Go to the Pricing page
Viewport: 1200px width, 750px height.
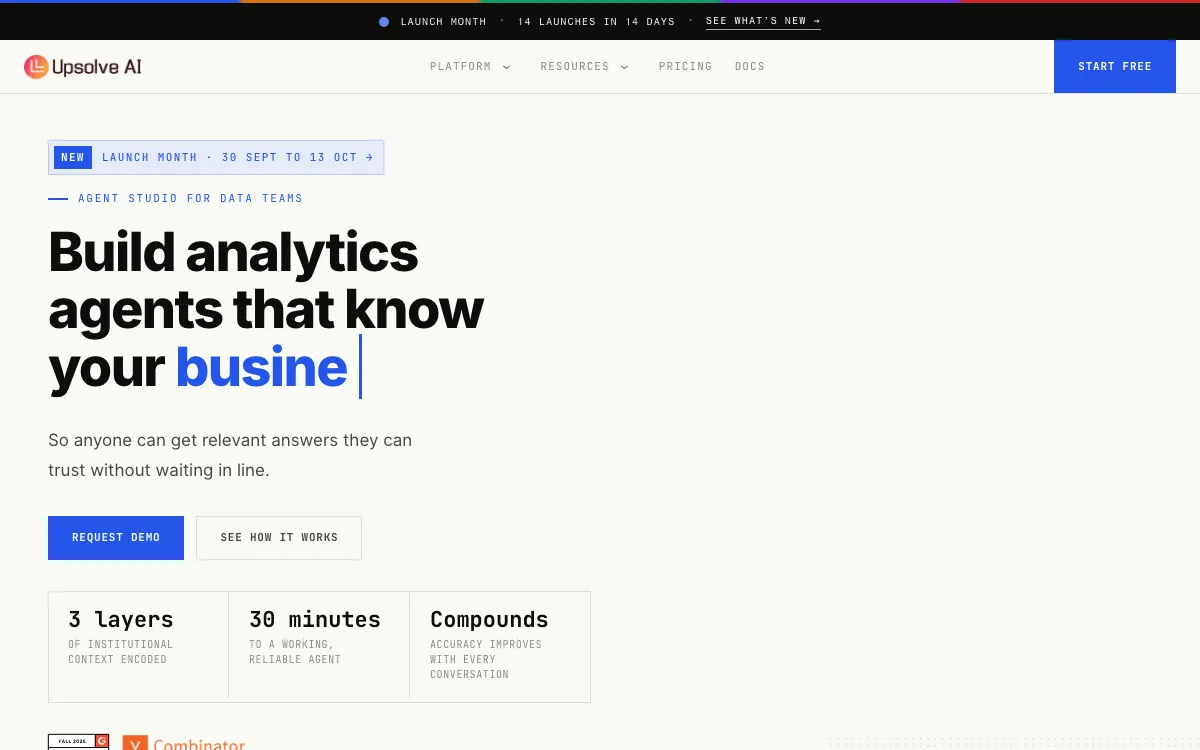point(685,67)
